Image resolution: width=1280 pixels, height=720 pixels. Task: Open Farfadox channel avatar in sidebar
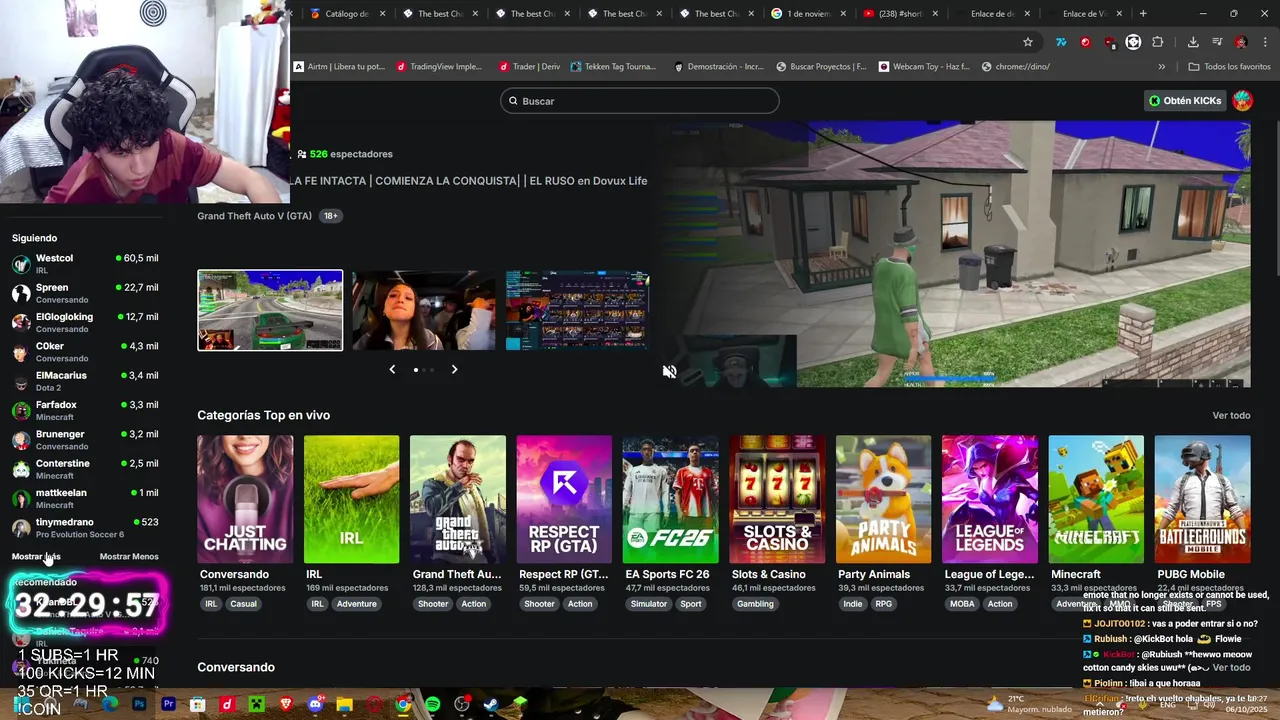pyautogui.click(x=21, y=410)
